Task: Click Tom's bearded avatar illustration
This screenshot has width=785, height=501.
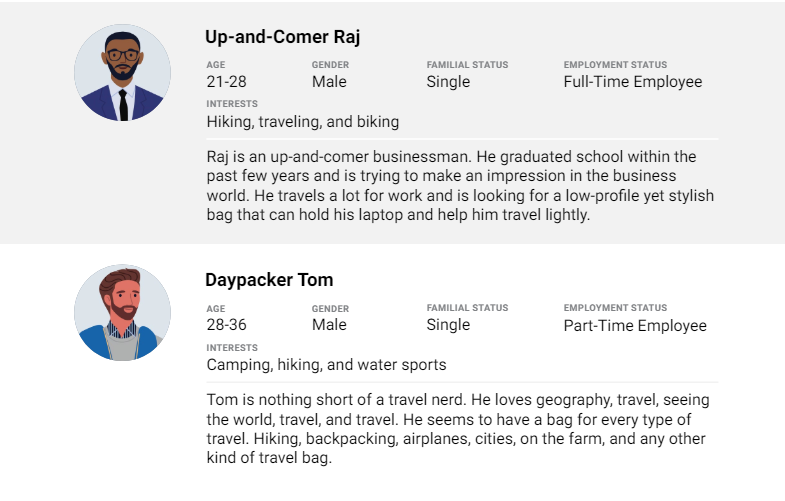Action: (x=123, y=312)
